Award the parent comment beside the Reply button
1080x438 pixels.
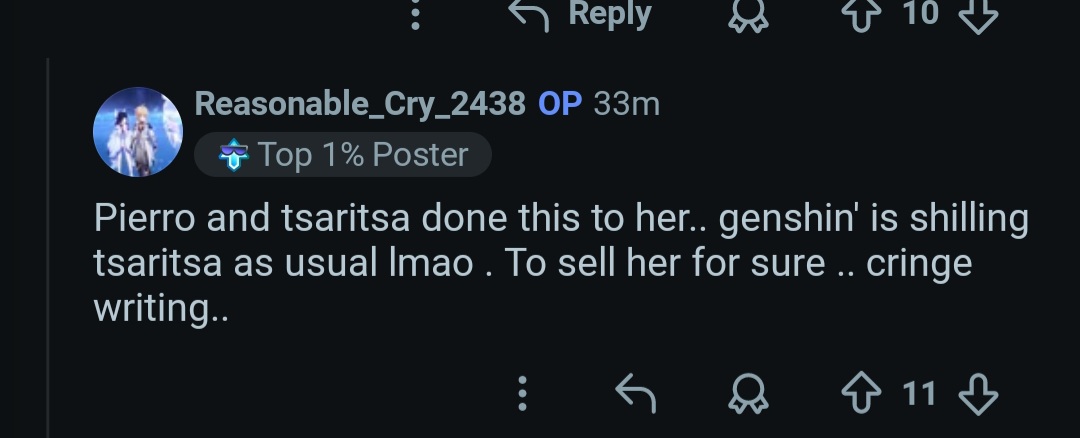[x=748, y=15]
